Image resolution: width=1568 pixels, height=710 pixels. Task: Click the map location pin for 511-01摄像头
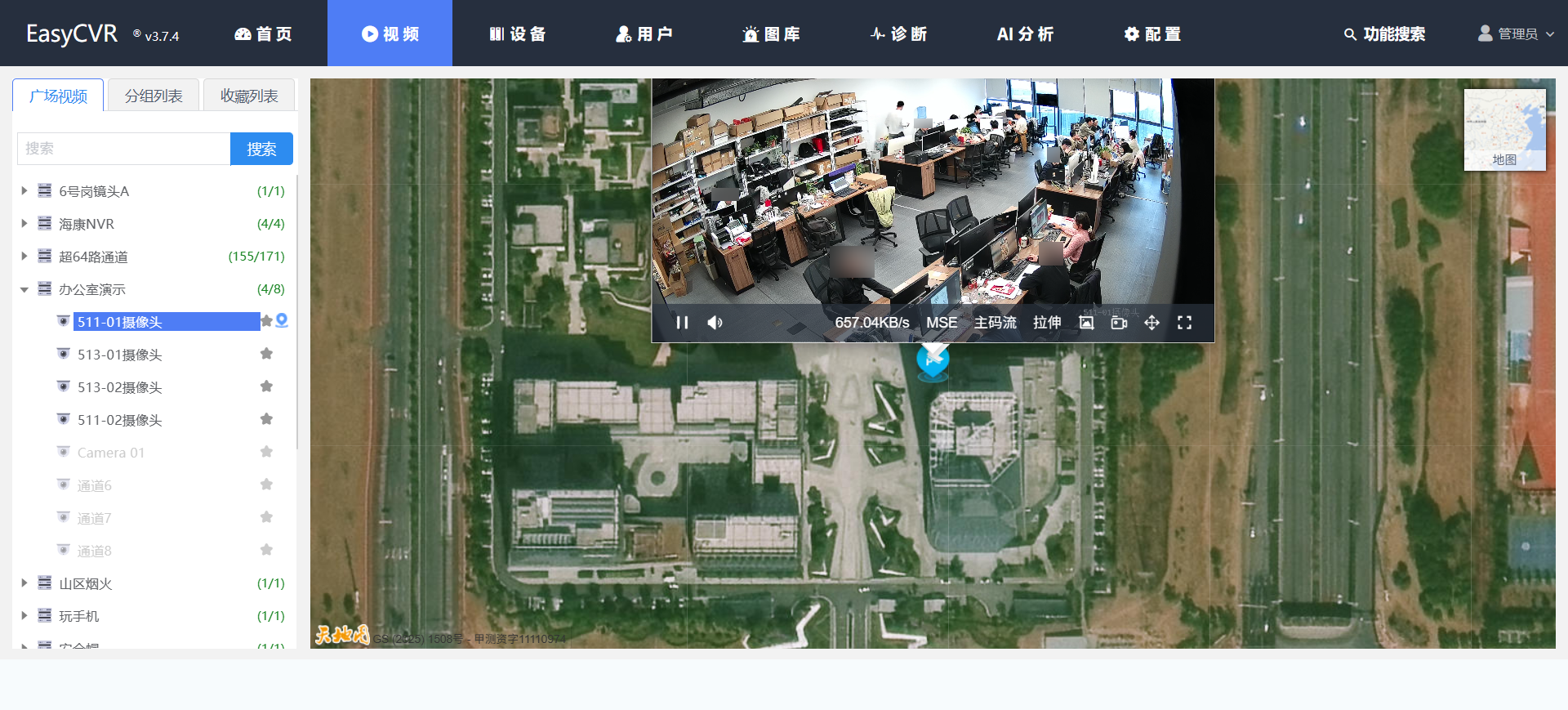pyautogui.click(x=282, y=321)
